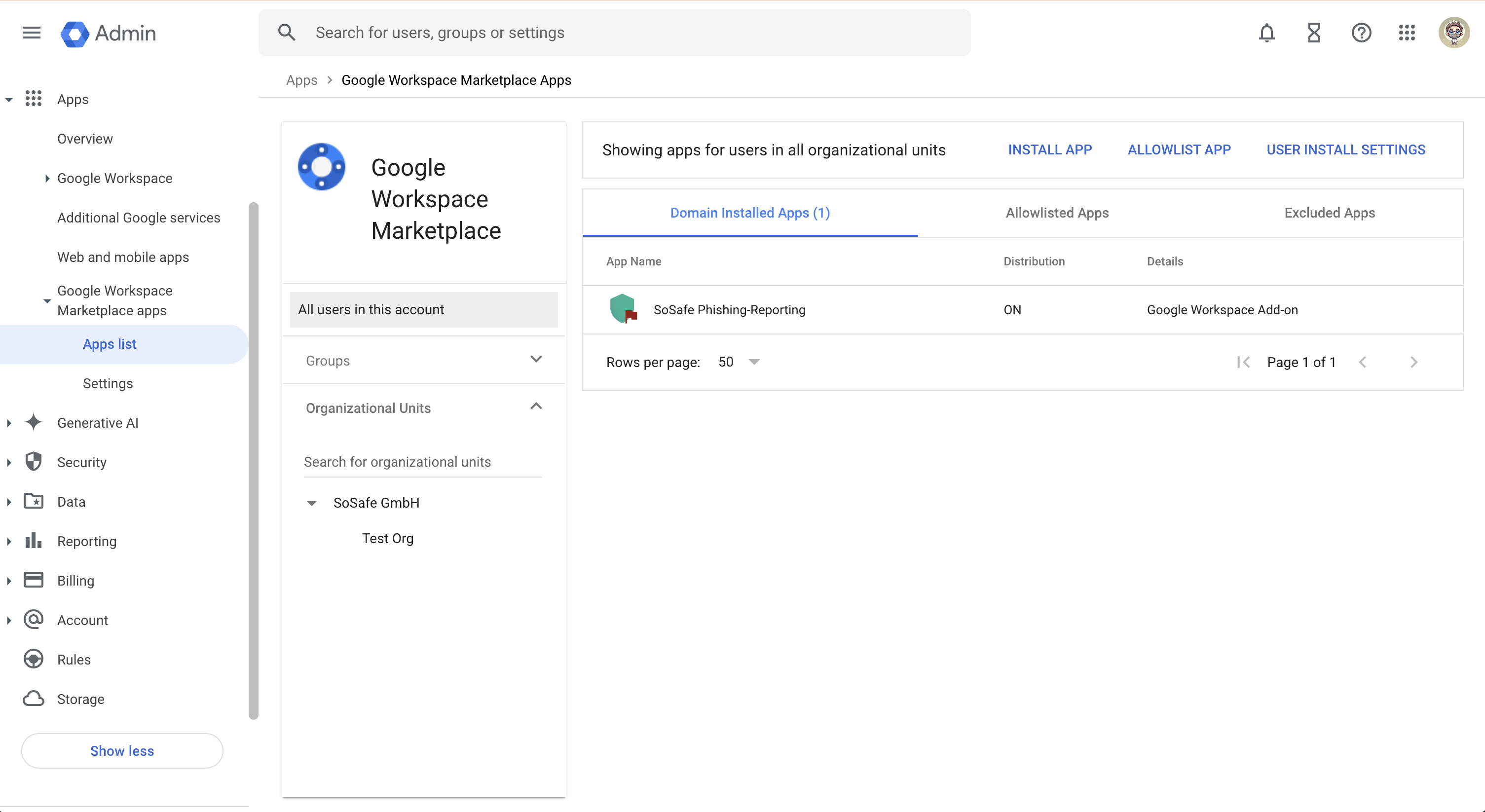Image resolution: width=1485 pixels, height=812 pixels.
Task: Open the help question mark icon
Action: pos(1361,33)
